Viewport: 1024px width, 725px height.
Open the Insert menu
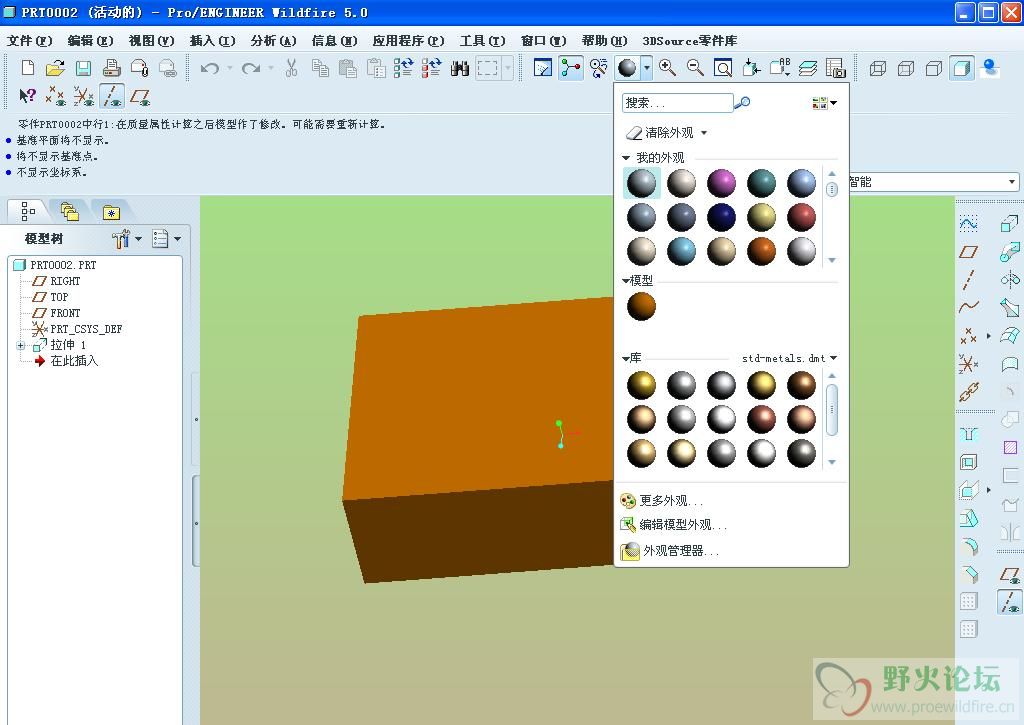point(212,40)
